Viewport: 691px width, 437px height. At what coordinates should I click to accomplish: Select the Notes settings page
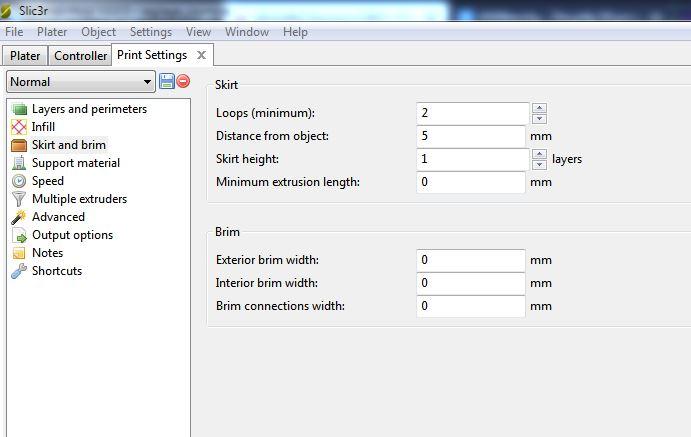(x=47, y=253)
